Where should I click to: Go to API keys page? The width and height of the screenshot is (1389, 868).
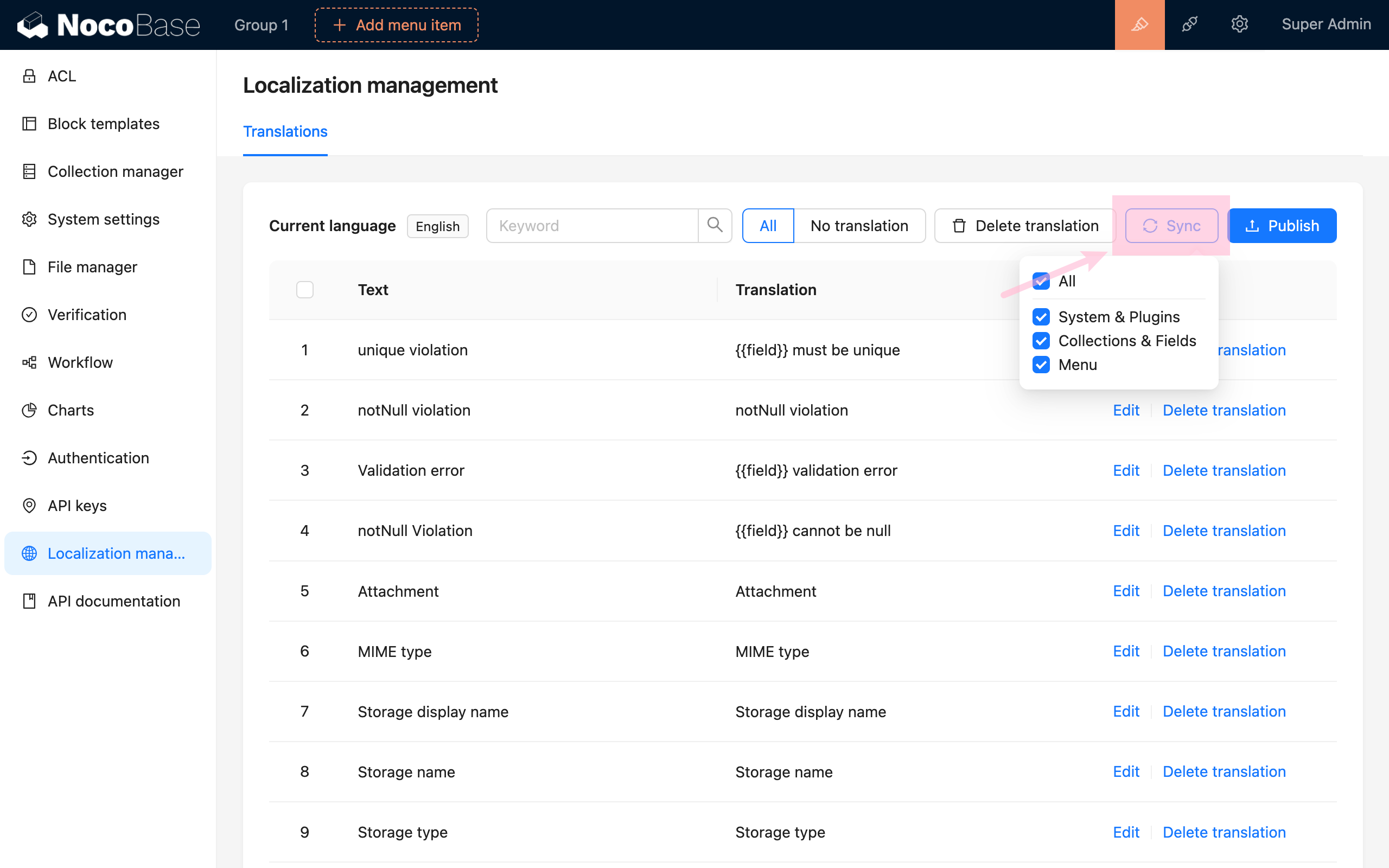tap(77, 505)
